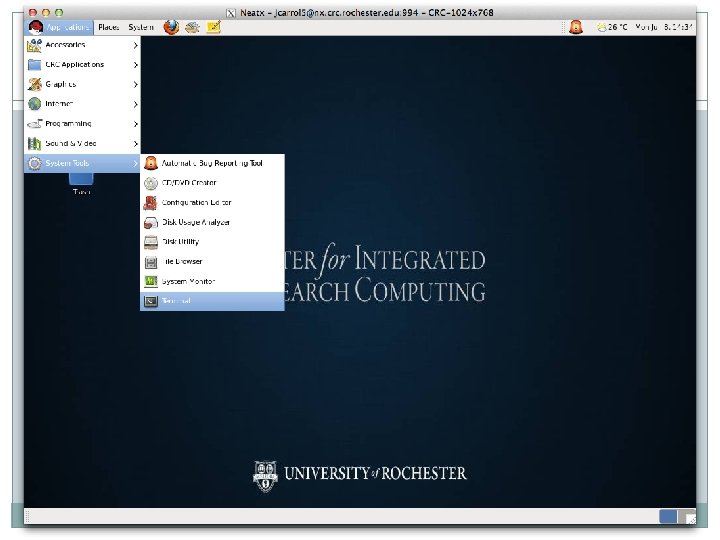Launch File Browser
This screenshot has width=720, height=540.
tap(212, 262)
